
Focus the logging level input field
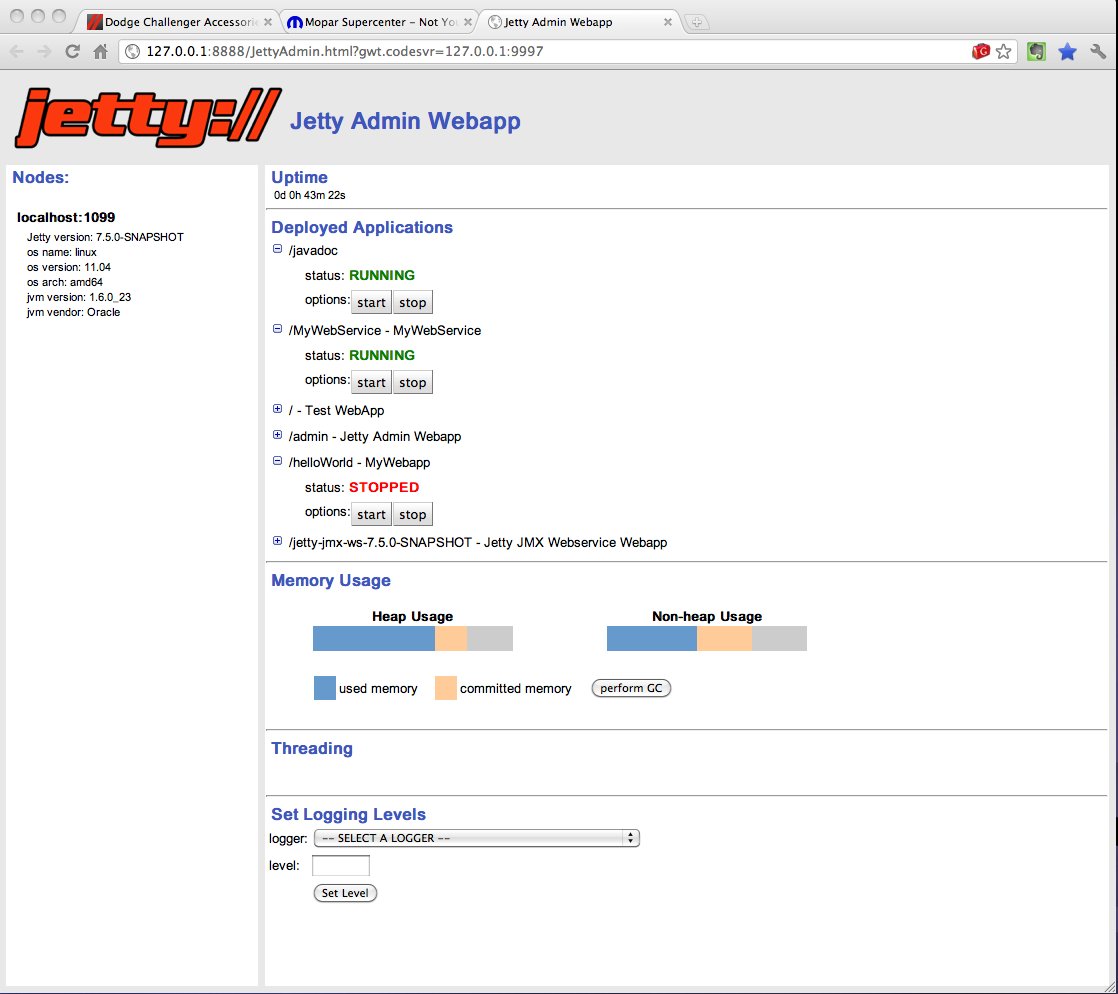(341, 866)
